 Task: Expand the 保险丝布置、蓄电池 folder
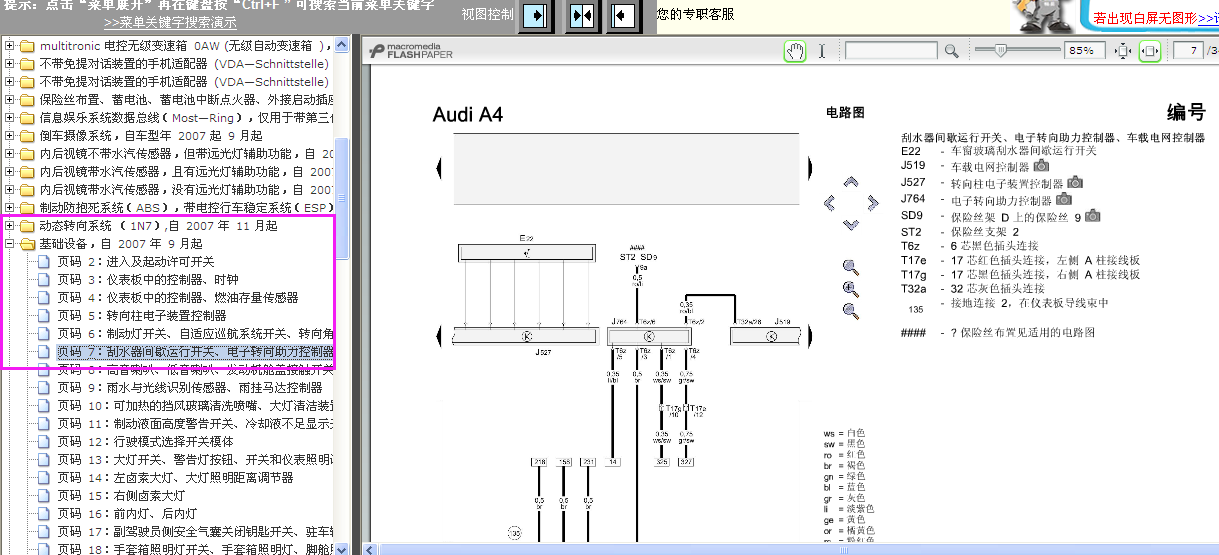click(x=10, y=100)
